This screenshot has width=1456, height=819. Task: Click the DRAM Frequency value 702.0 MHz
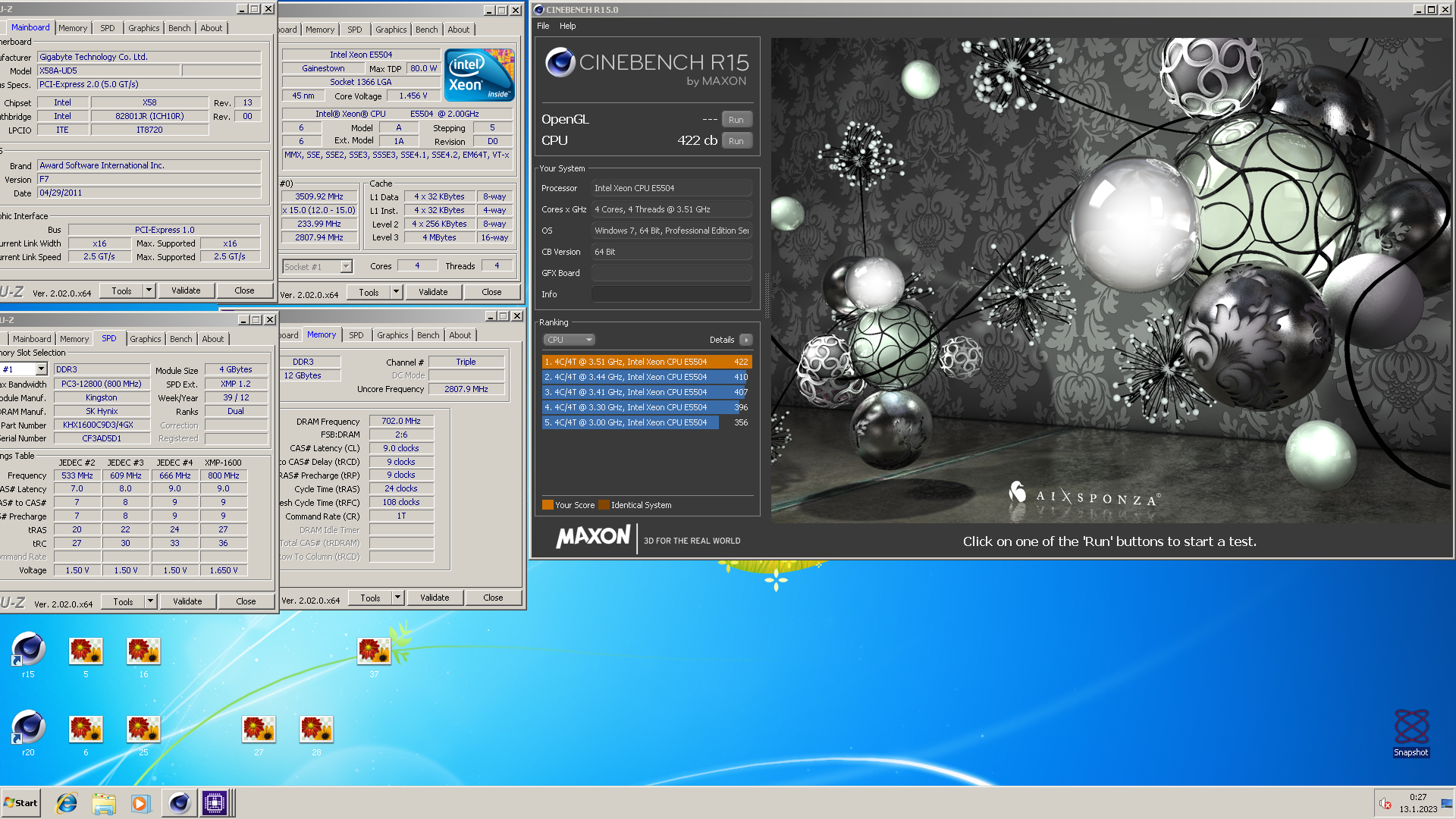(x=401, y=421)
